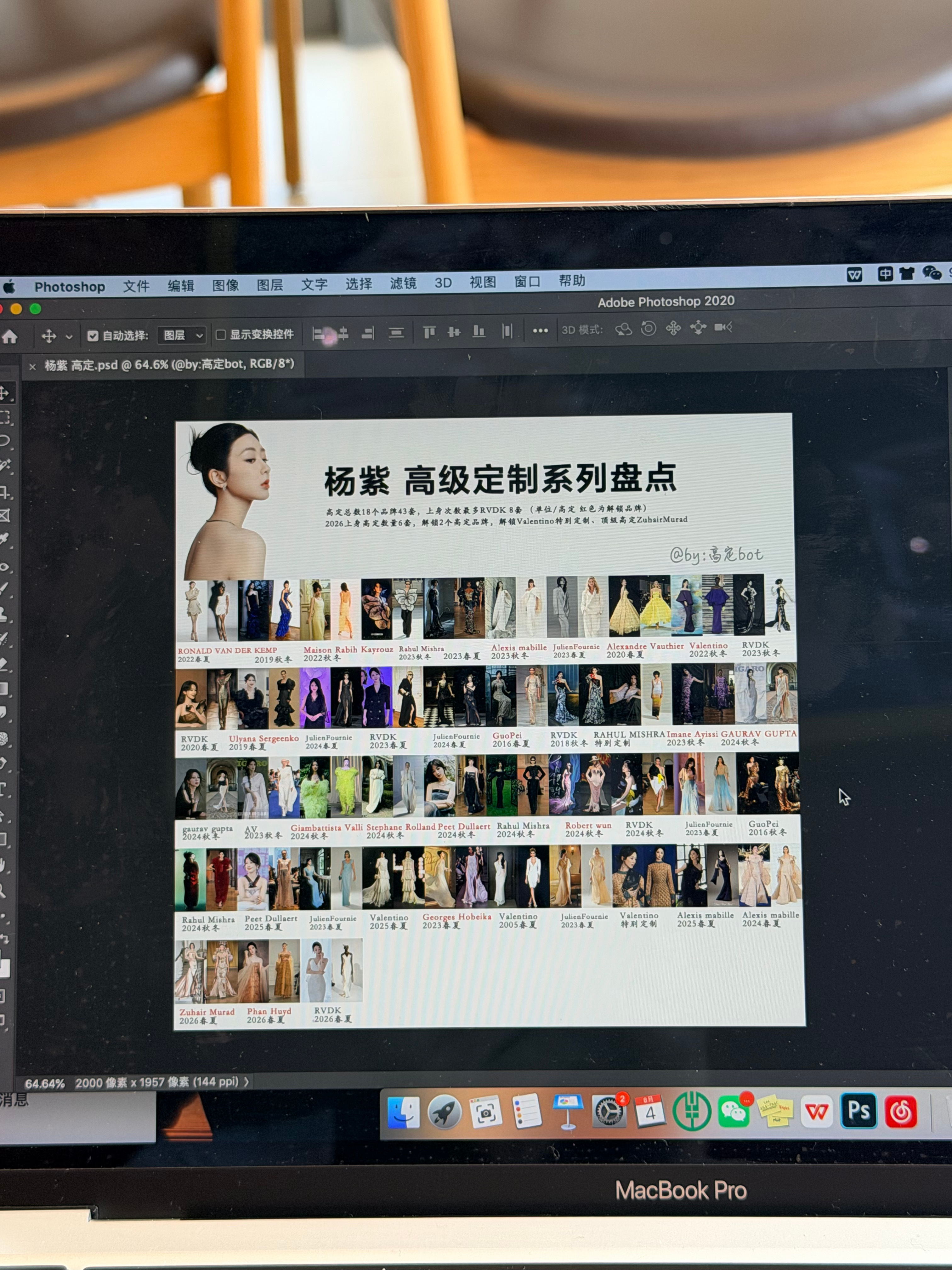Image resolution: width=952 pixels, height=1270 pixels.
Task: Open the 帮助 menu
Action: point(572,280)
